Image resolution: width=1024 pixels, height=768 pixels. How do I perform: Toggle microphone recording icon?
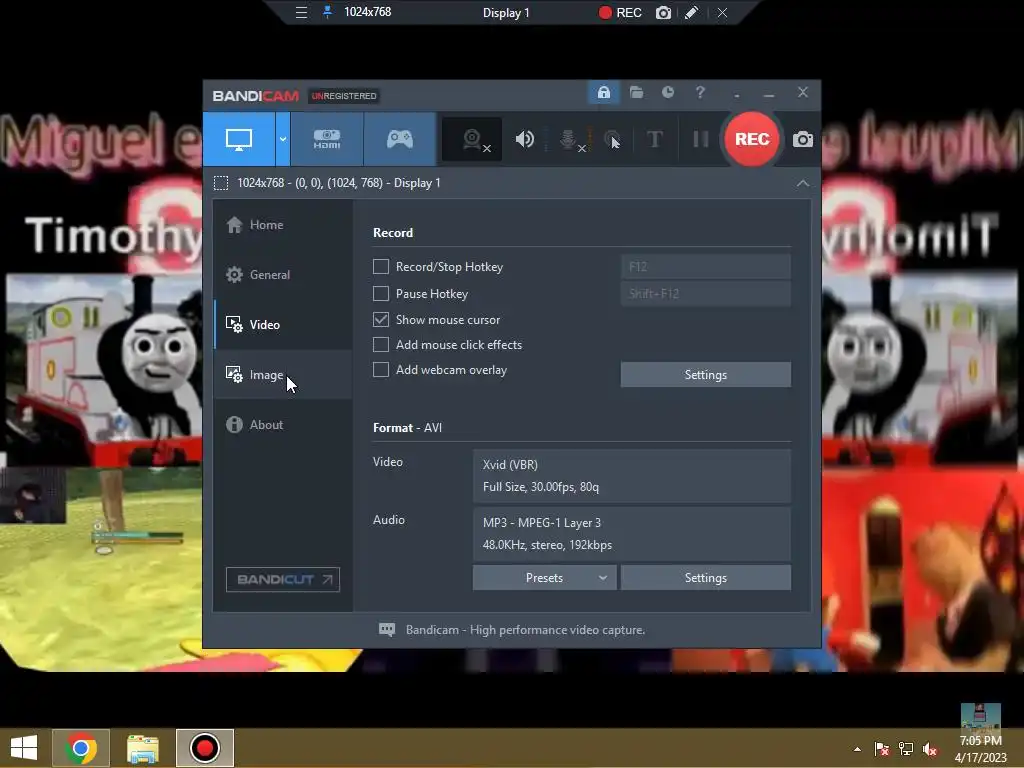pyautogui.click(x=569, y=139)
